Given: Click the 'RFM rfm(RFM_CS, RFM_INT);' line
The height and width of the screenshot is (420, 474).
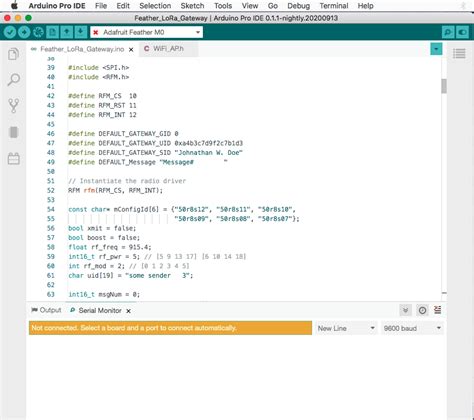Looking at the screenshot, I should (115, 191).
